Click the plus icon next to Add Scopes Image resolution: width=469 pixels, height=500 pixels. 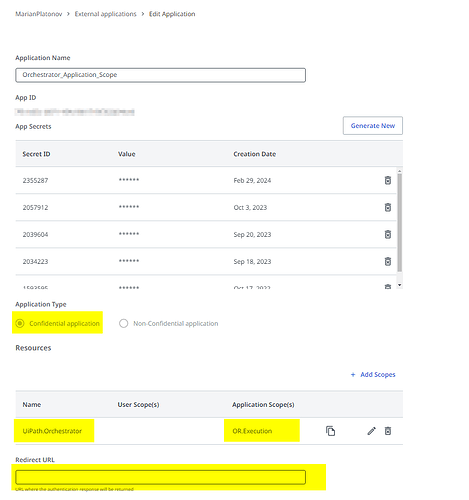(x=353, y=375)
